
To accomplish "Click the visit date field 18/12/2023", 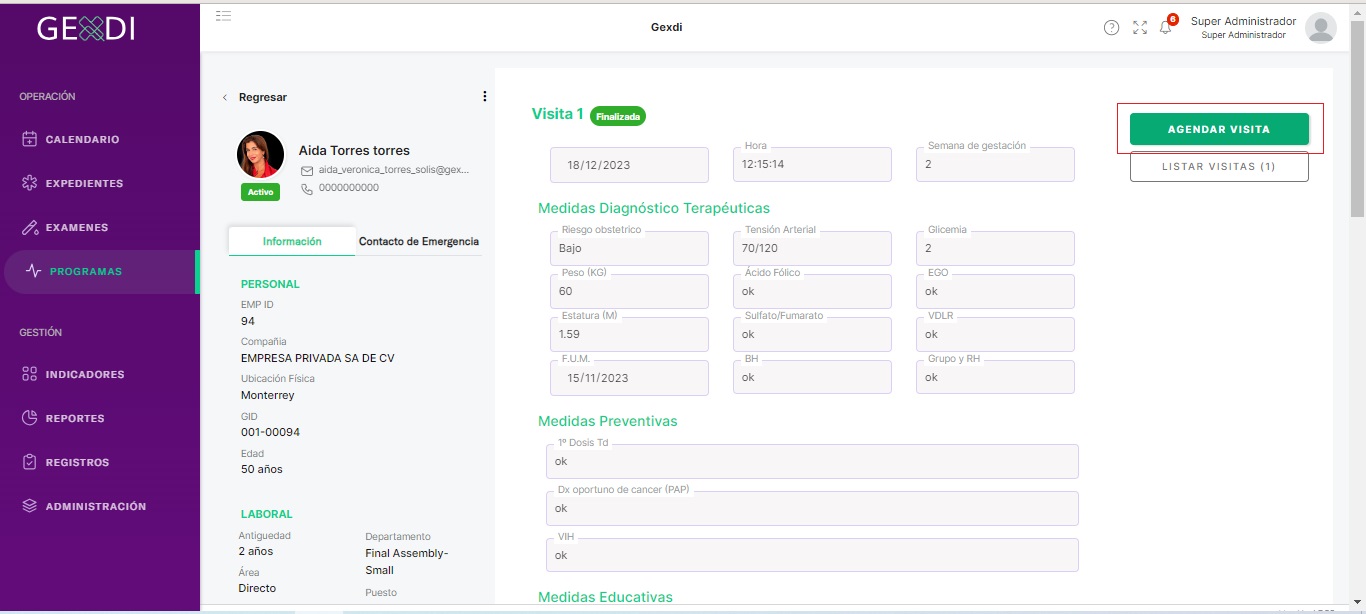I will 629,165.
